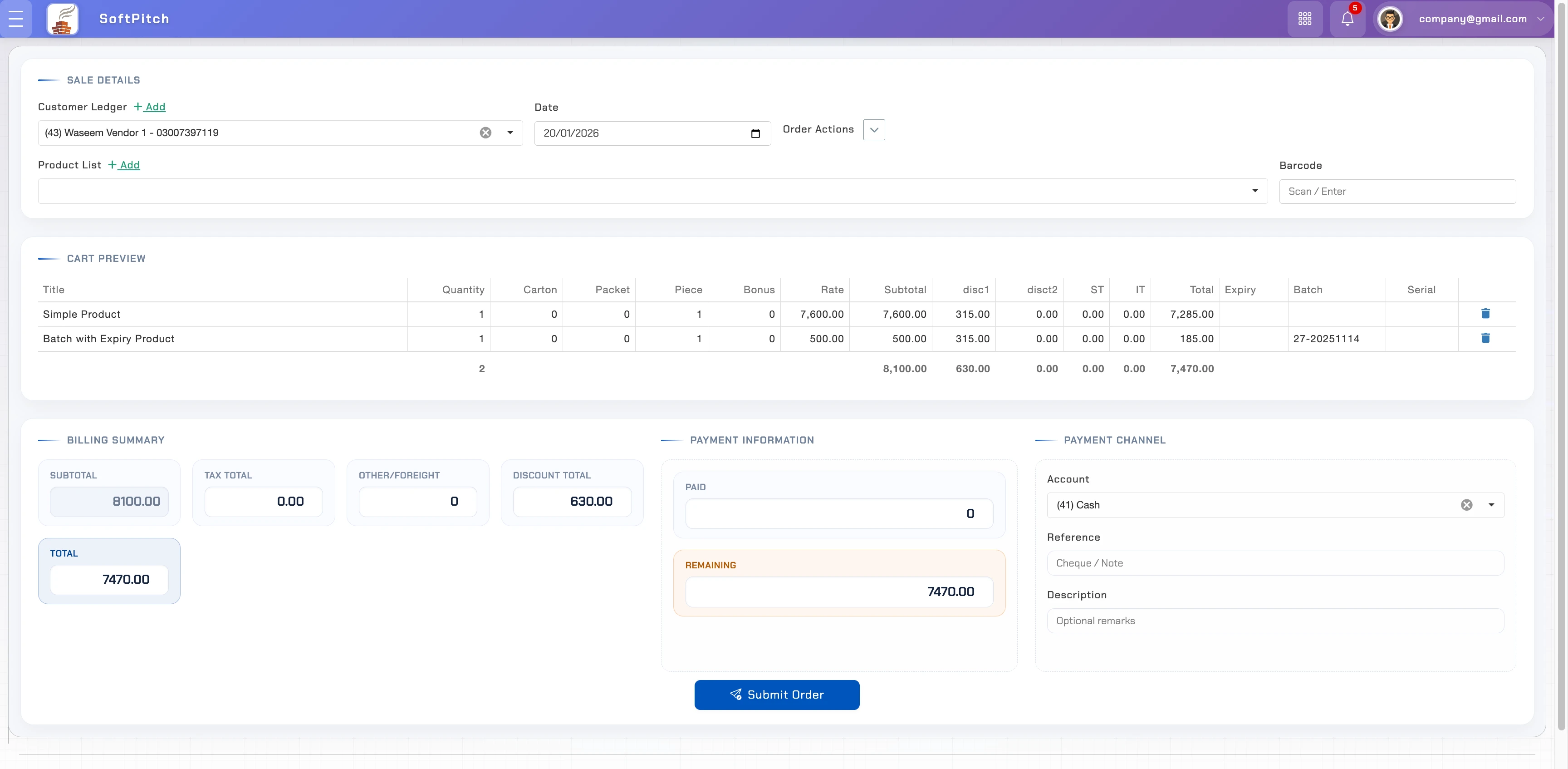
Task: Click the SoftPitch logo icon
Action: coord(63,19)
